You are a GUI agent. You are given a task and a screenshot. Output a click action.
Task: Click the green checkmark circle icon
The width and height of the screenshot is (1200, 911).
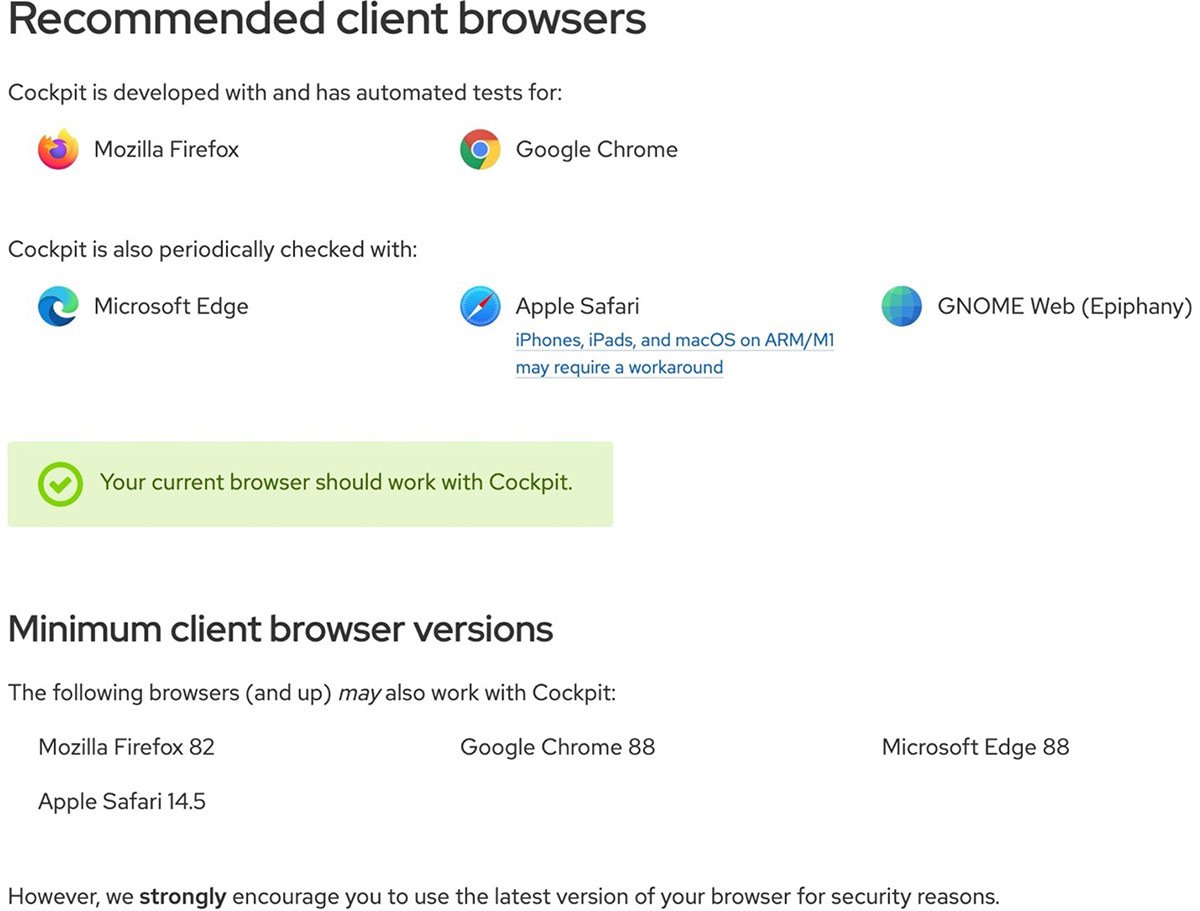[x=60, y=484]
